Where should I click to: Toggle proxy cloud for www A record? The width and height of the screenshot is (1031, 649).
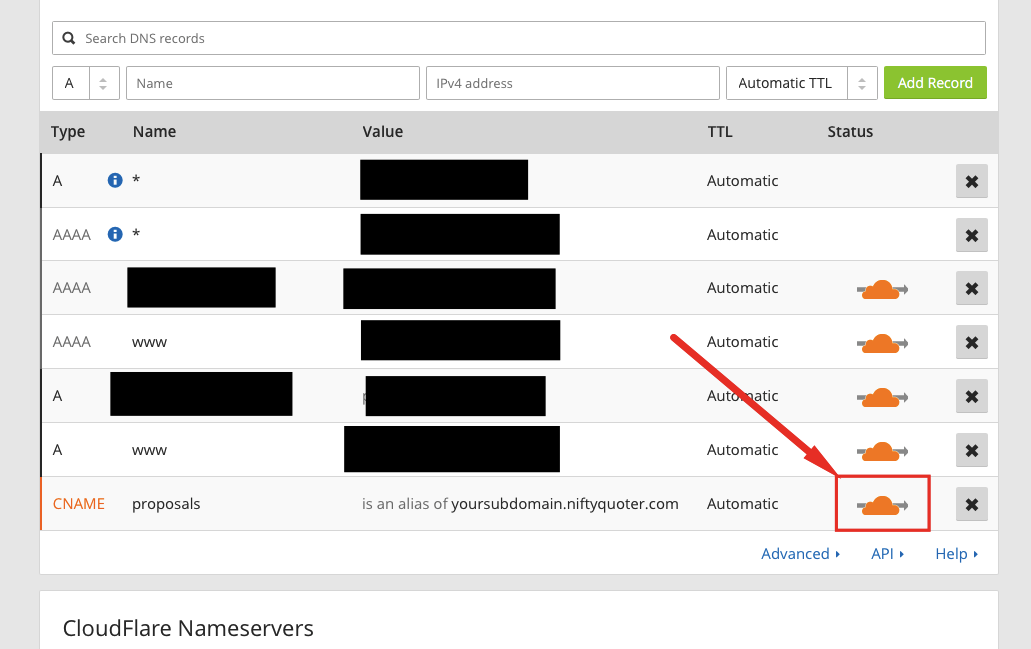881,451
